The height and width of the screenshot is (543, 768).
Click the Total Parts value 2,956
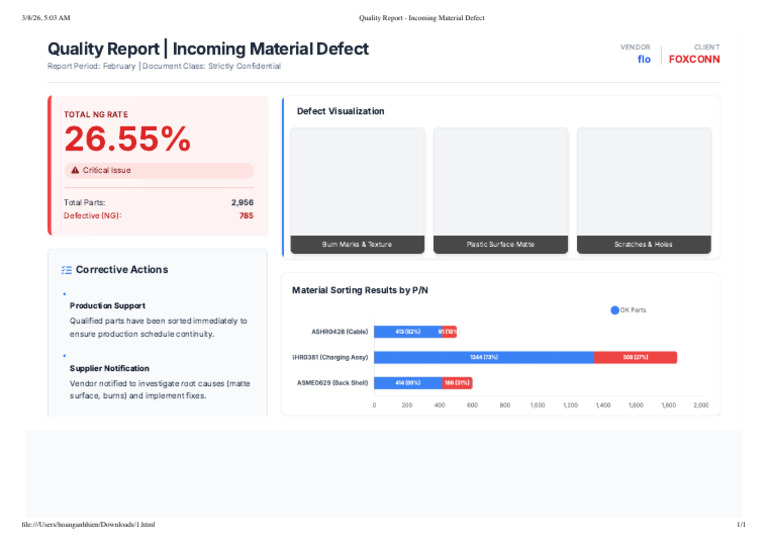pyautogui.click(x=242, y=202)
